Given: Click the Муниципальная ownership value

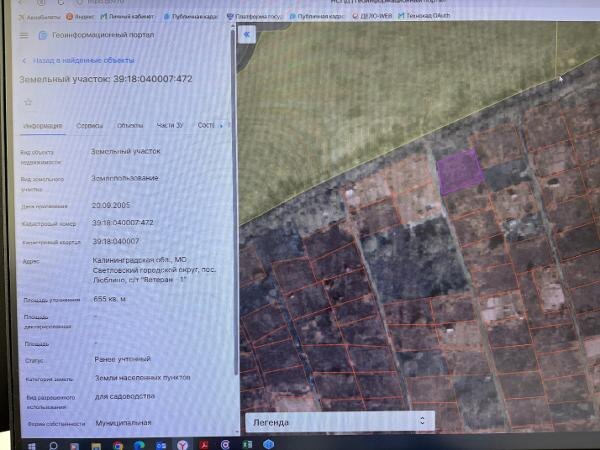Looking at the screenshot, I should [123, 423].
